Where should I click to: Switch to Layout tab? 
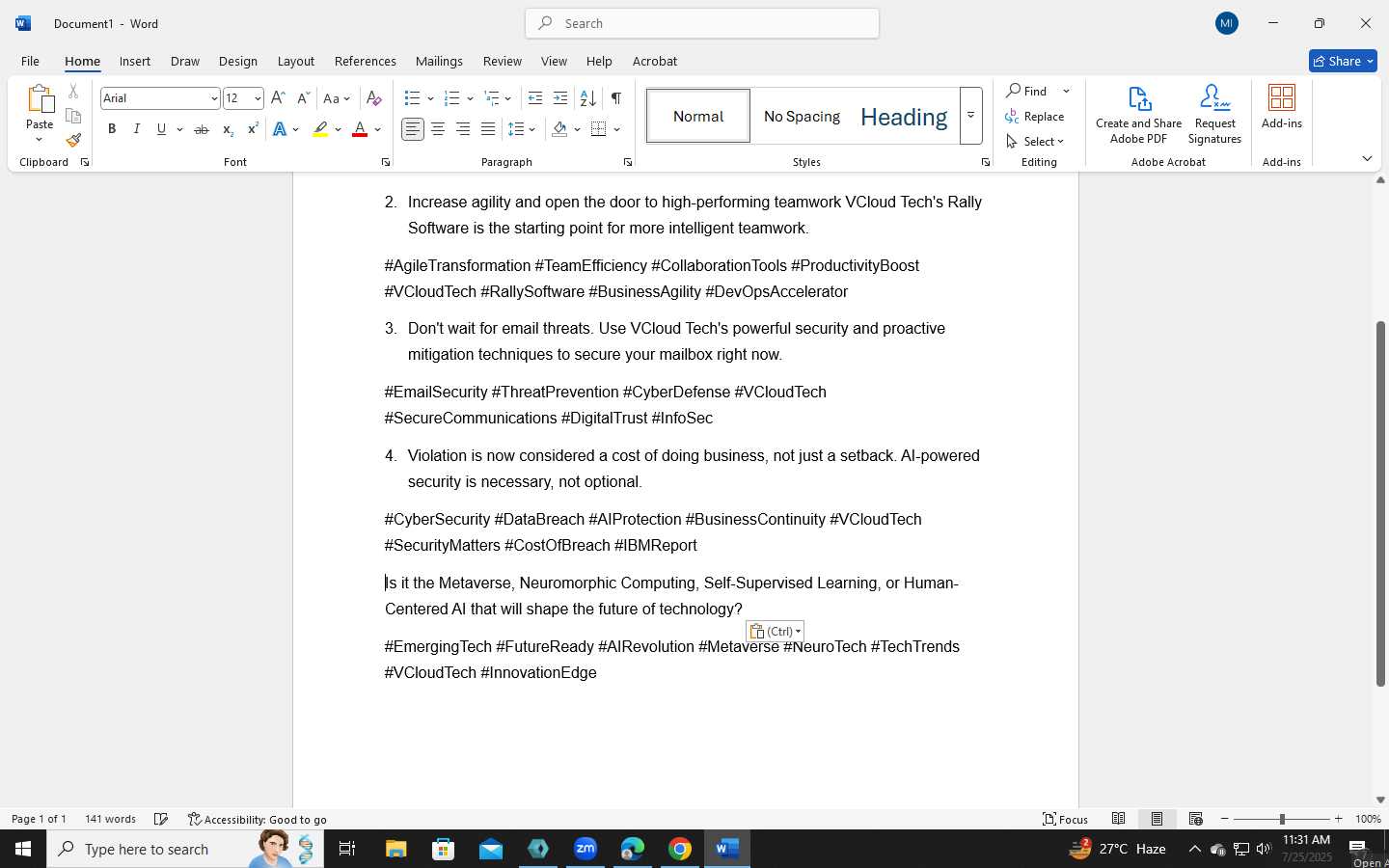coord(296,61)
